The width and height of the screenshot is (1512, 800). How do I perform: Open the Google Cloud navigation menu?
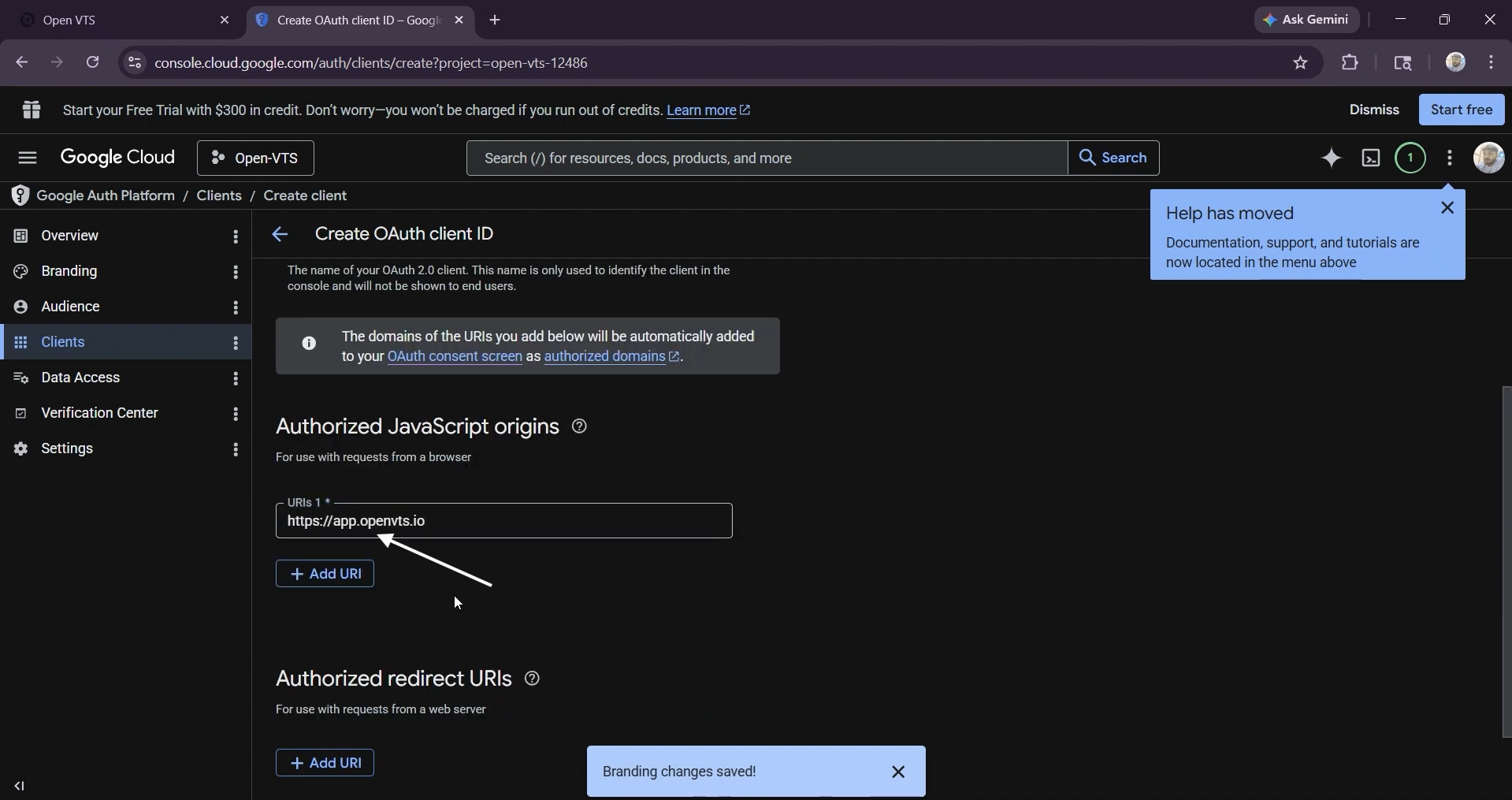pos(28,158)
